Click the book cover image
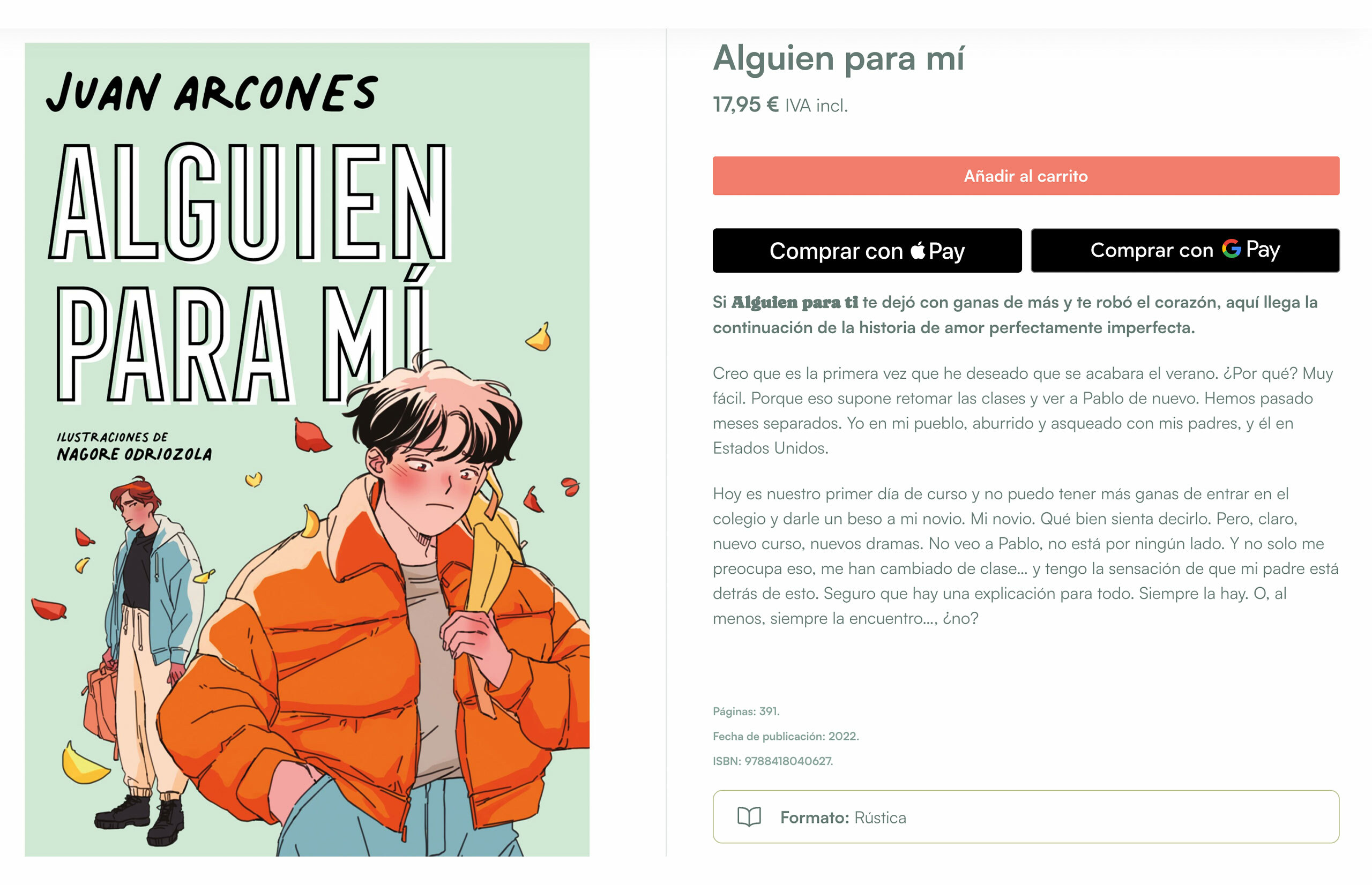This screenshot has height=885, width=1372. [x=307, y=449]
